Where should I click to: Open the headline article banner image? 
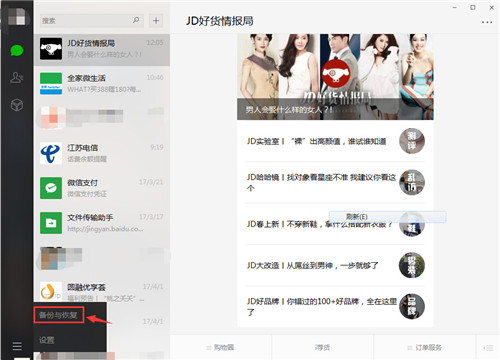[x=335, y=77]
